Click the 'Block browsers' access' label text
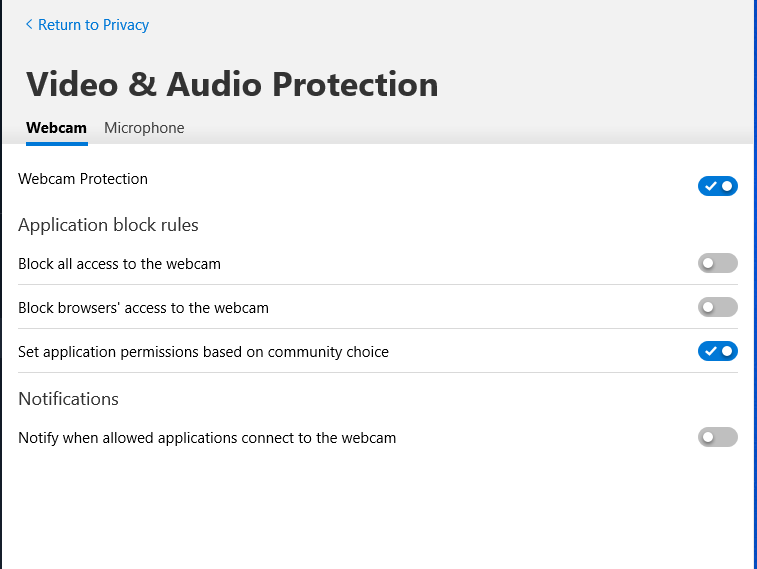The width and height of the screenshot is (757, 569). click(143, 308)
